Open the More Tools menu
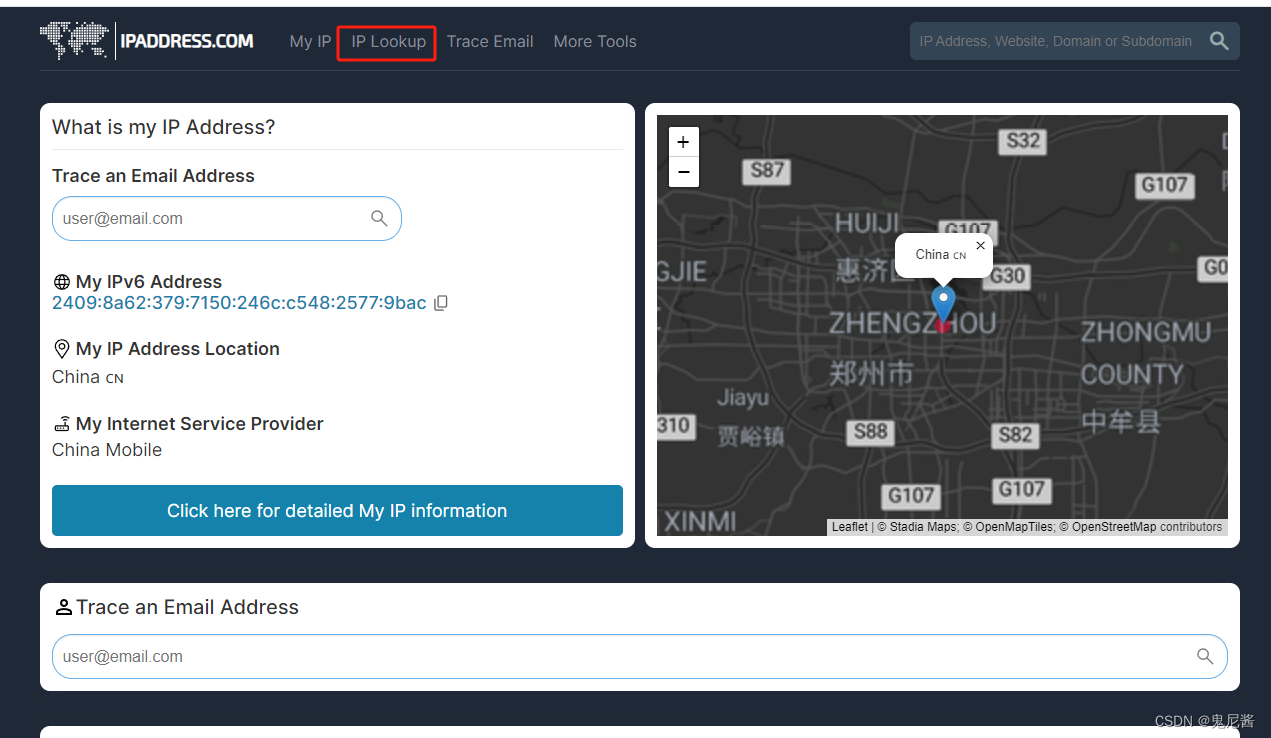This screenshot has width=1271, height=738. (595, 42)
